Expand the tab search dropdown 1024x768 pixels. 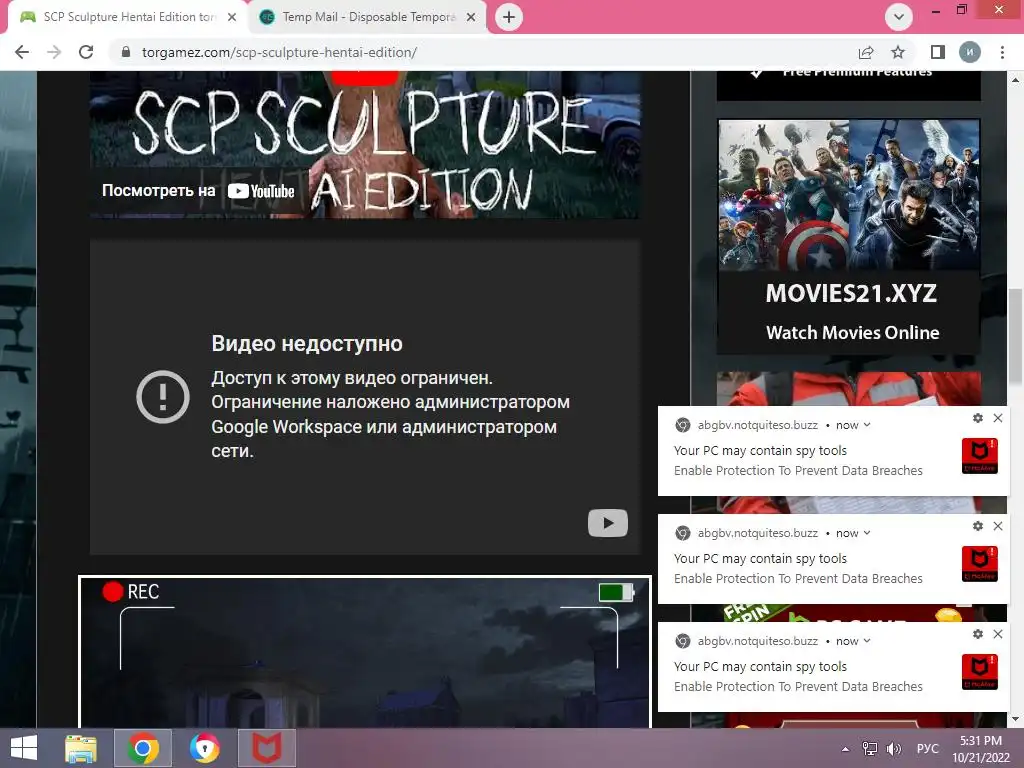click(899, 17)
